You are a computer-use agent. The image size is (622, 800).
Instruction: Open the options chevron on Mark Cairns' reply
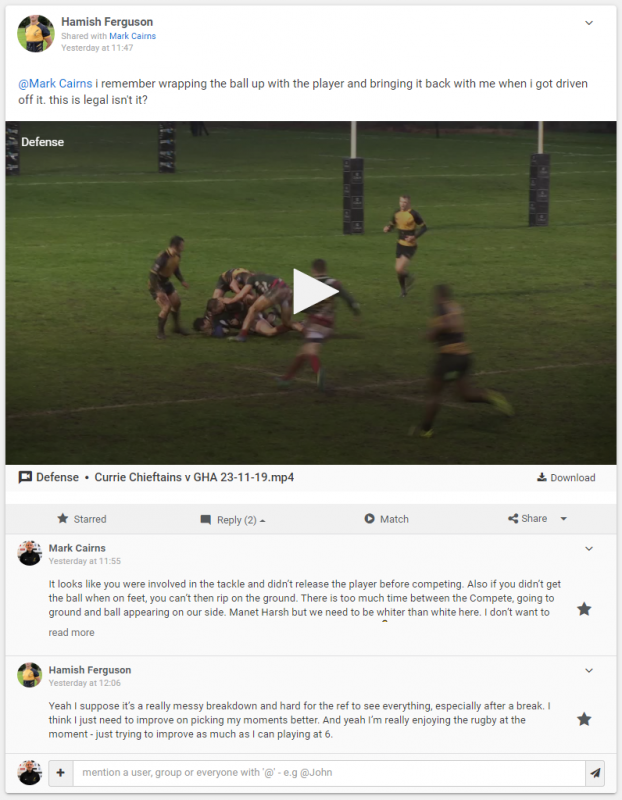pyautogui.click(x=589, y=549)
